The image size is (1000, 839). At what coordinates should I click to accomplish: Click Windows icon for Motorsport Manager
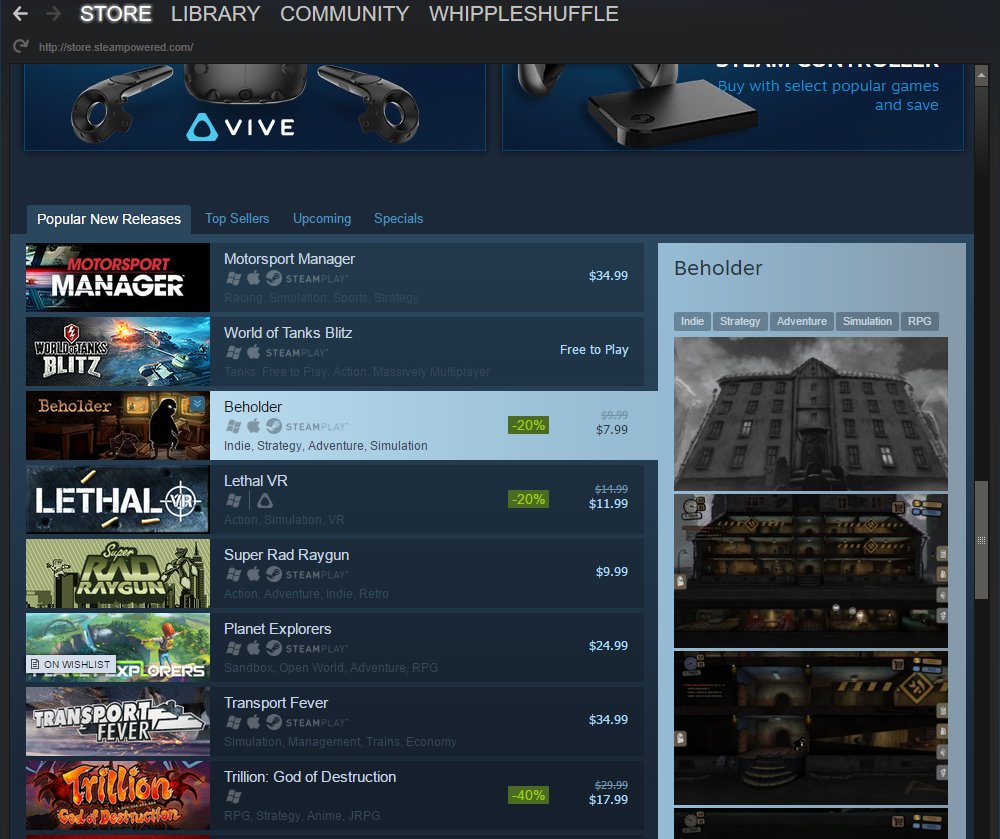234,279
